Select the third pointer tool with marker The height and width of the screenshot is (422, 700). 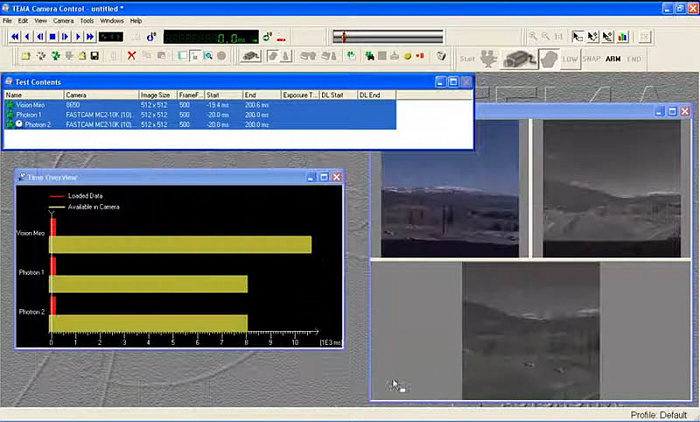point(608,37)
